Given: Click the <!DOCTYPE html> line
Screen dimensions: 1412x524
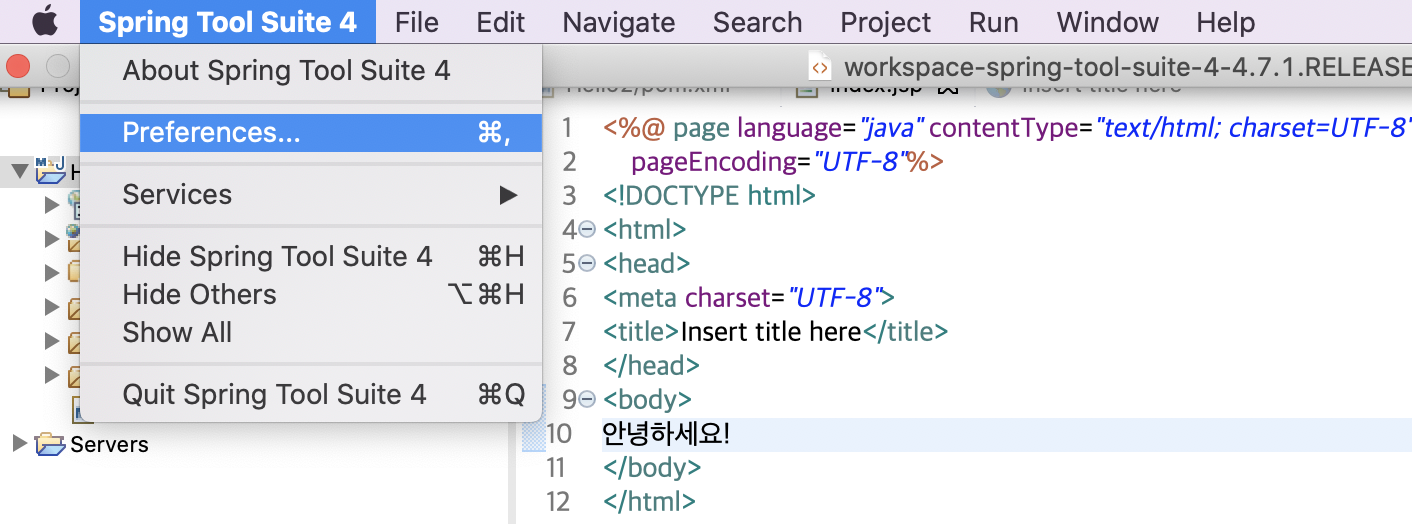Looking at the screenshot, I should (709, 195).
